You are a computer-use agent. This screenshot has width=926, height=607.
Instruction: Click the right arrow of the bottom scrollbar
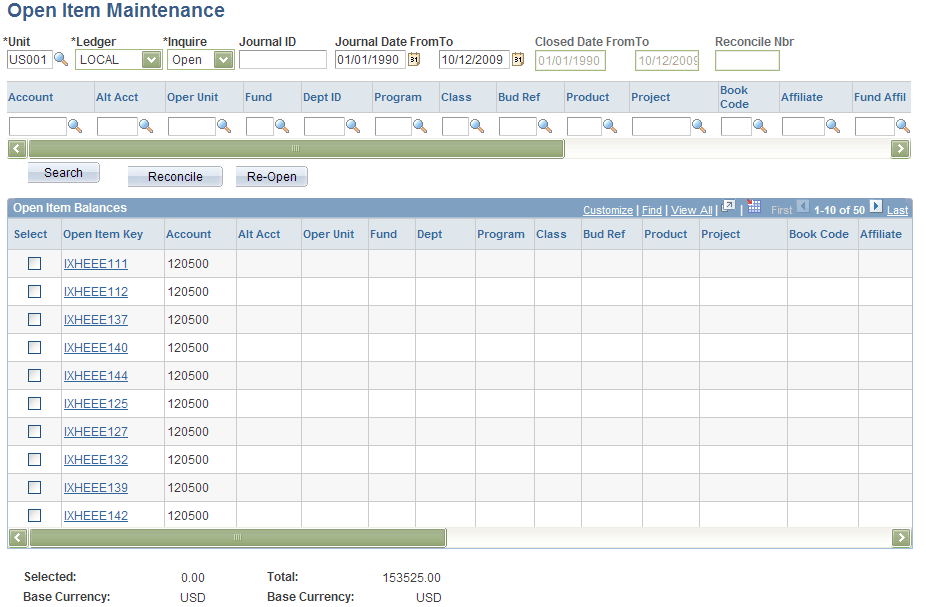(x=900, y=537)
